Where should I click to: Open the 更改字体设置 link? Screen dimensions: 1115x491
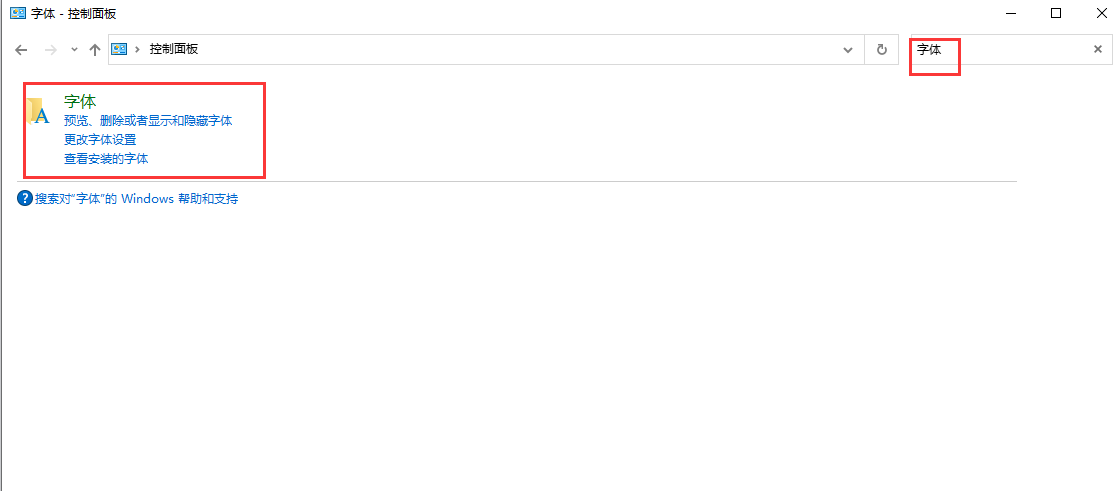tap(100, 139)
